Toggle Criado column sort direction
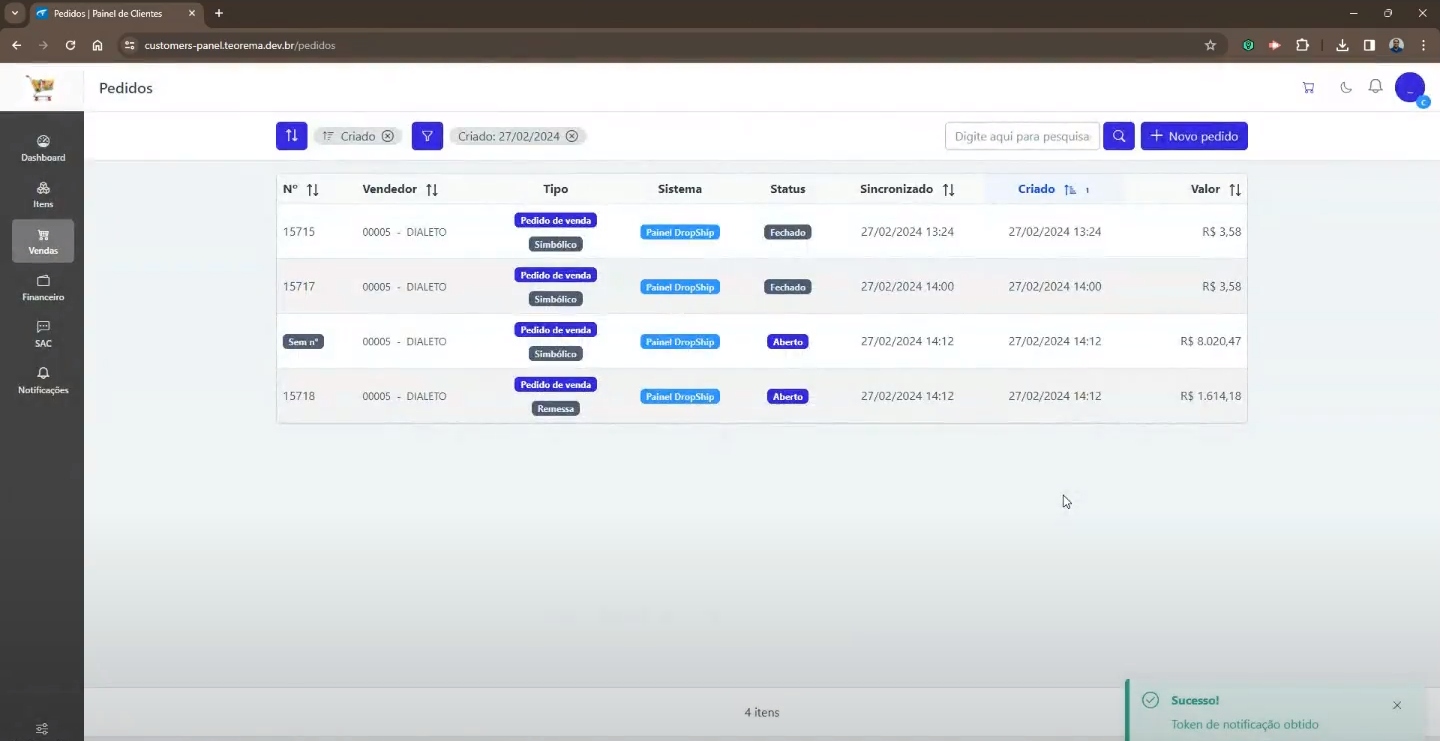1440x741 pixels. (1070, 190)
